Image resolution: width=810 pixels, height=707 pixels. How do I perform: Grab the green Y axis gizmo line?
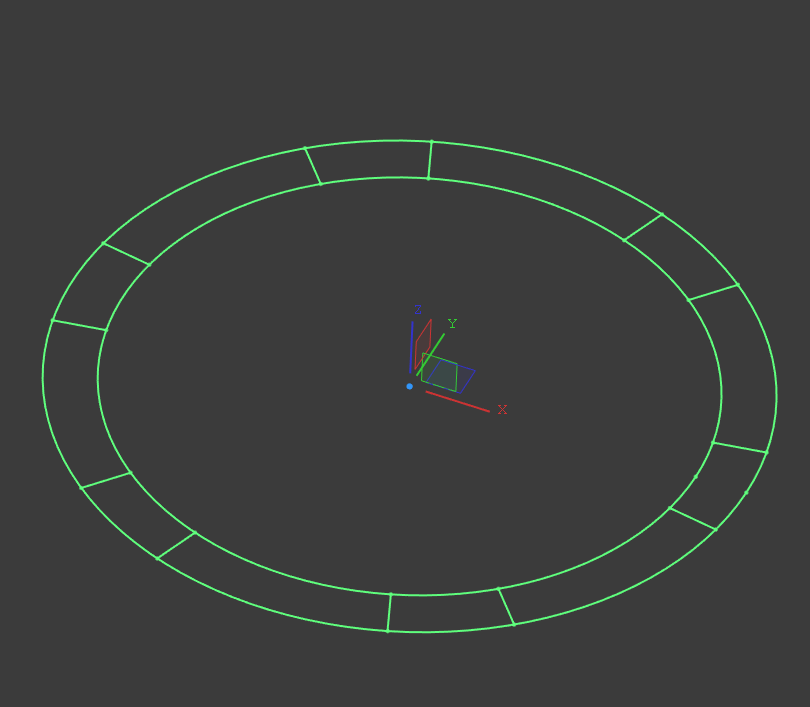click(x=430, y=354)
